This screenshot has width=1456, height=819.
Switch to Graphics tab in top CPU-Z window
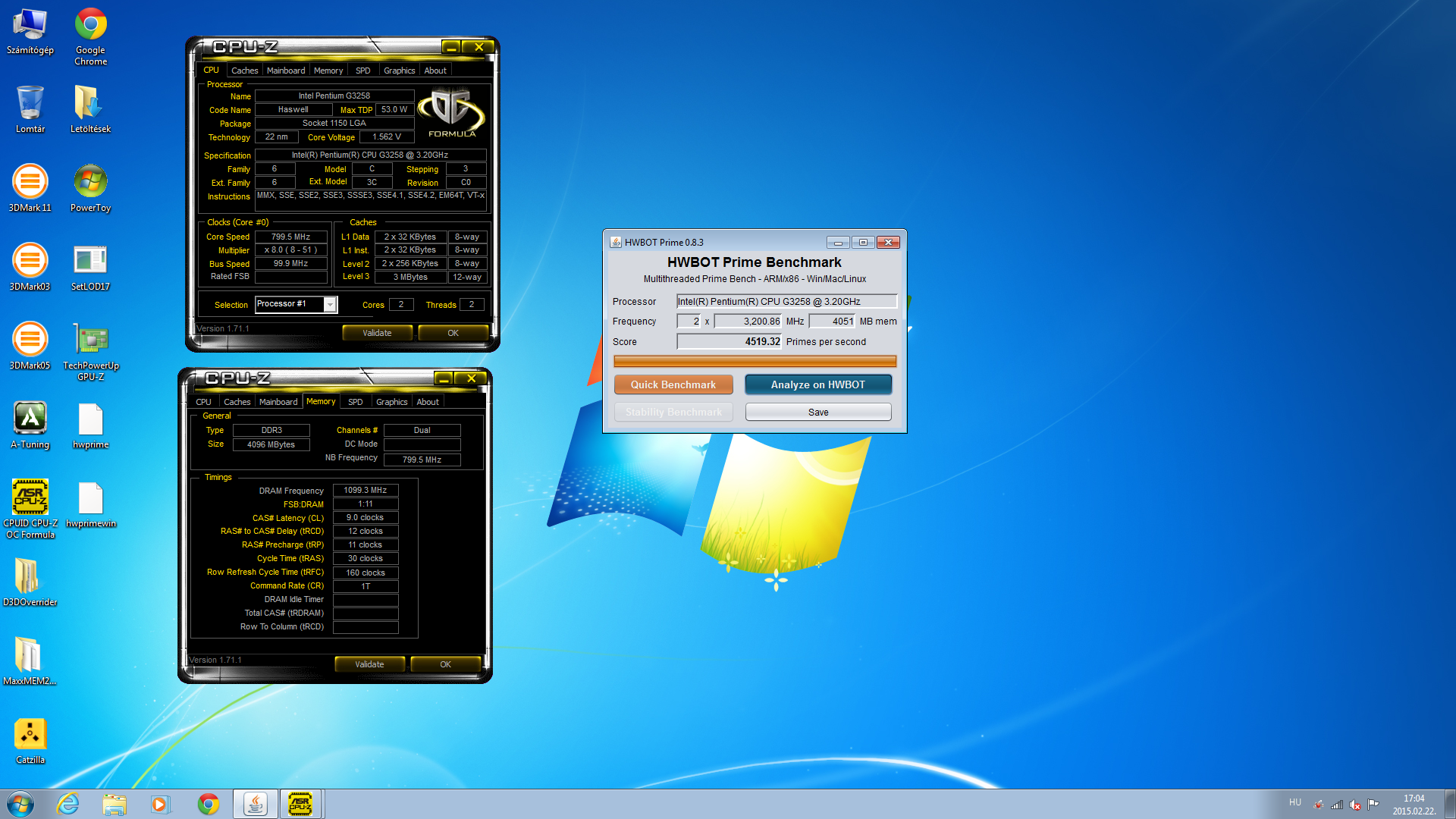(x=400, y=71)
